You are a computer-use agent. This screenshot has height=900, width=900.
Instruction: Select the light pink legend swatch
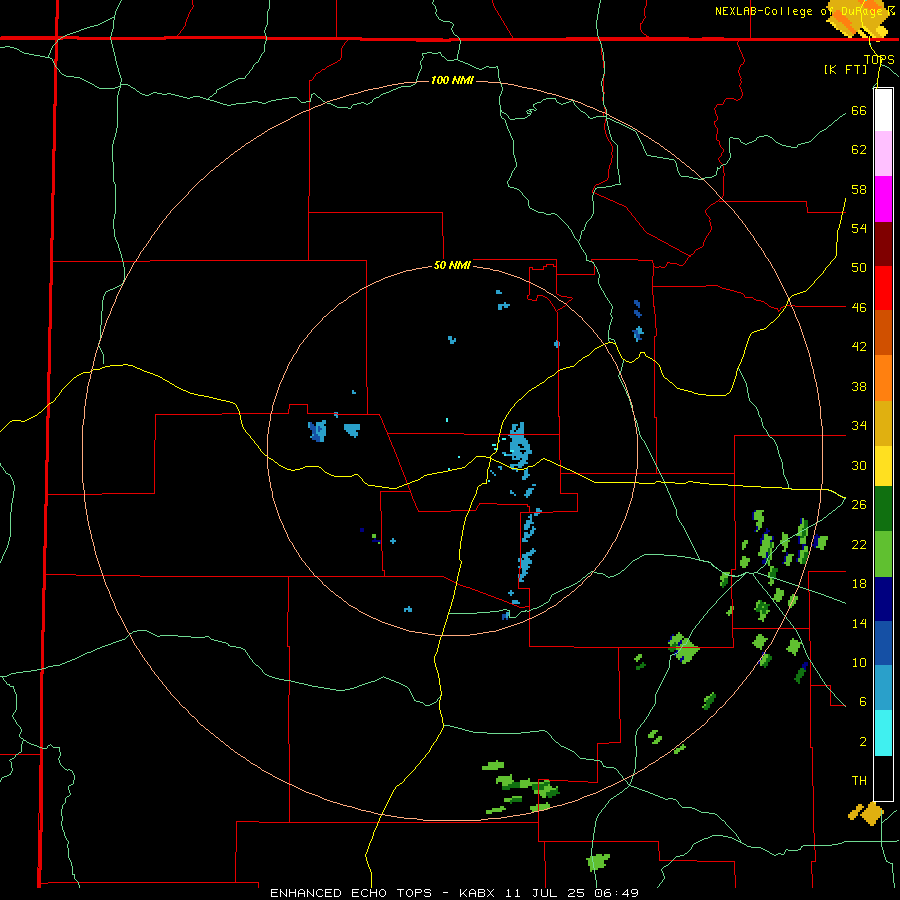click(883, 153)
